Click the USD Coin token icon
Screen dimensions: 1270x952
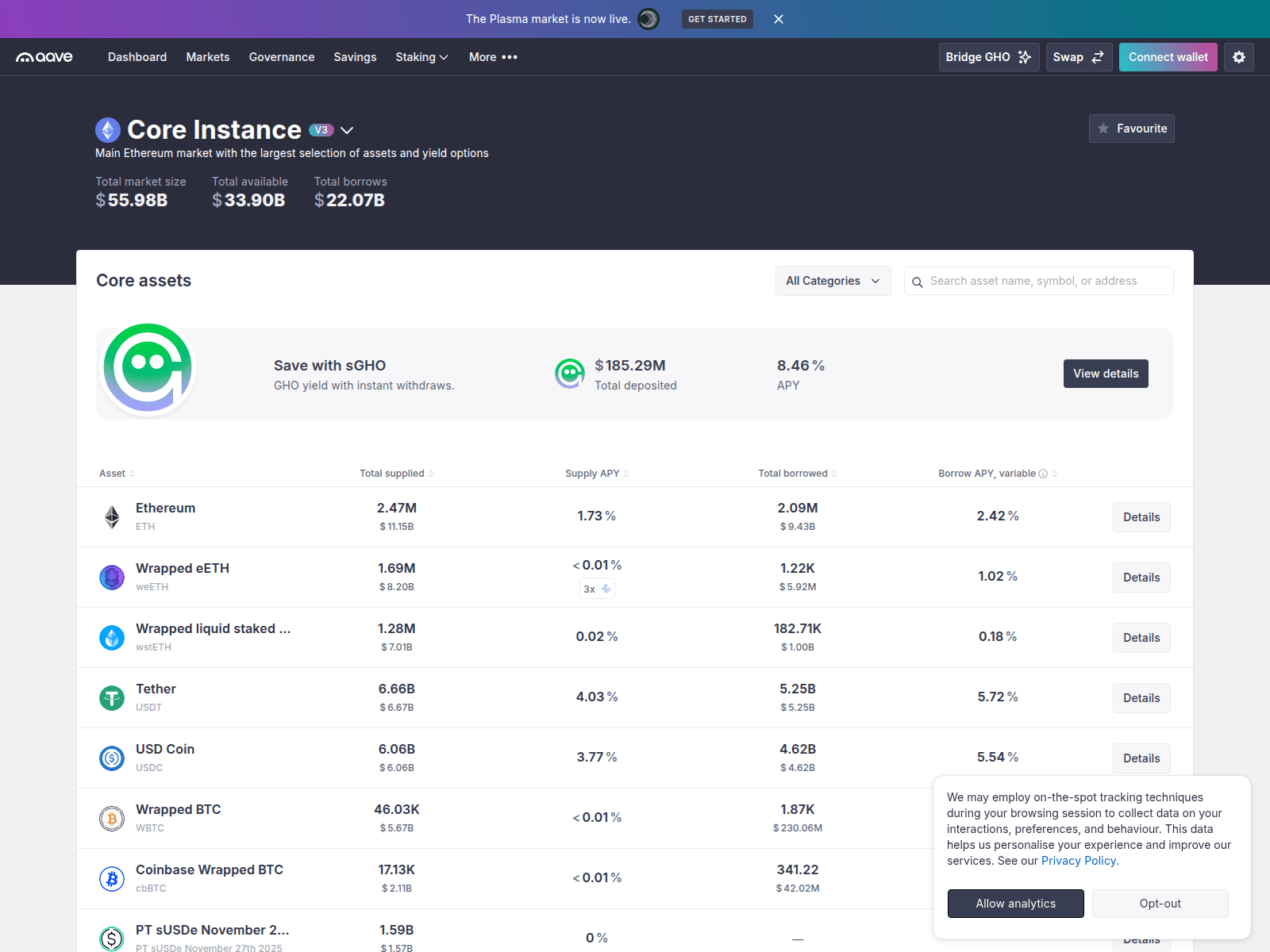coord(111,758)
